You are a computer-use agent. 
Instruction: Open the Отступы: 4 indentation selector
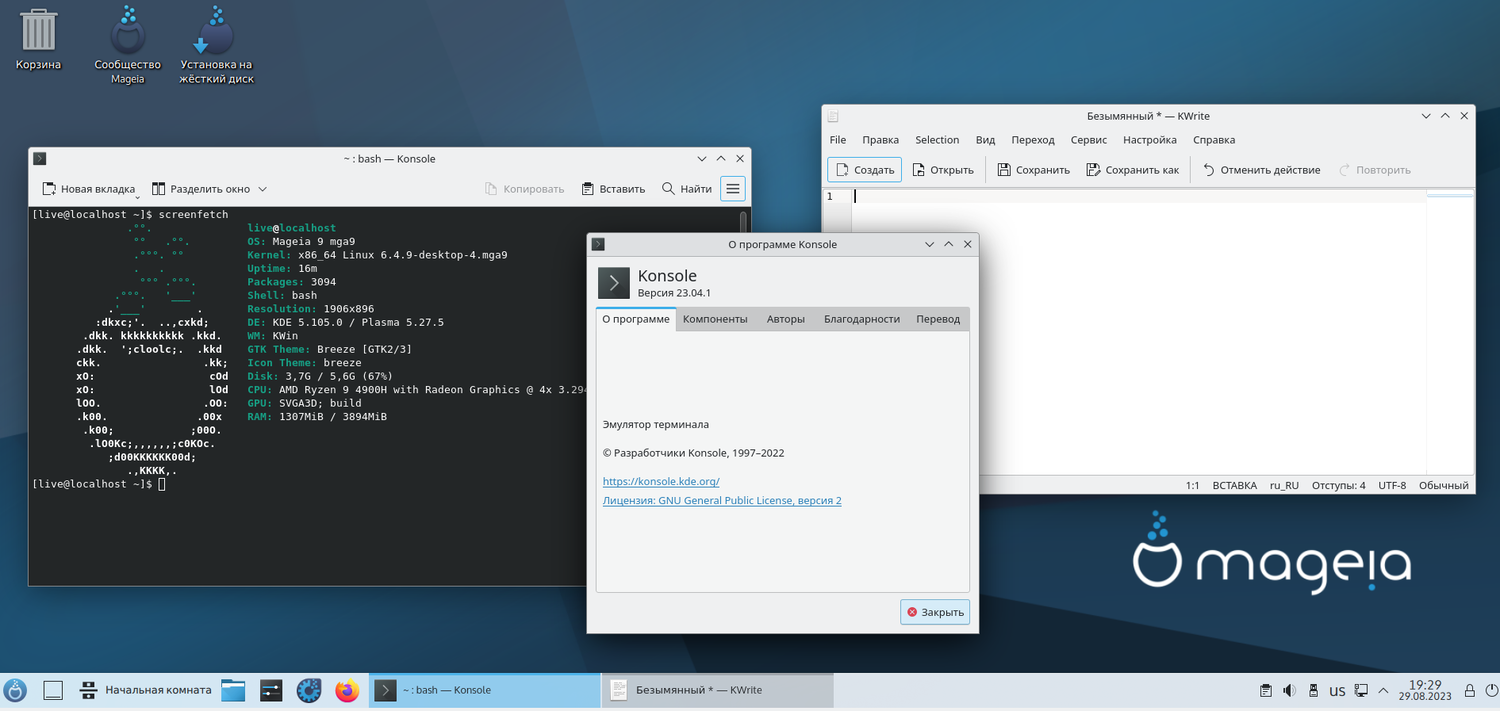tap(1338, 486)
